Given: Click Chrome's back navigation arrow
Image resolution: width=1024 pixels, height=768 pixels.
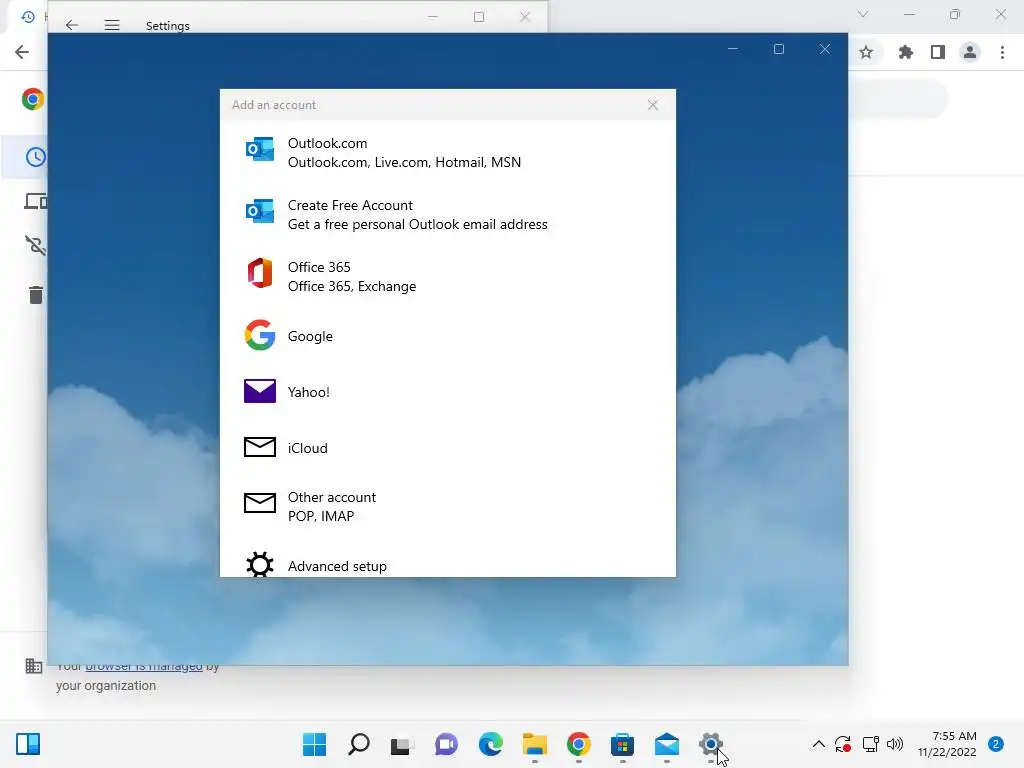Looking at the screenshot, I should (22, 52).
